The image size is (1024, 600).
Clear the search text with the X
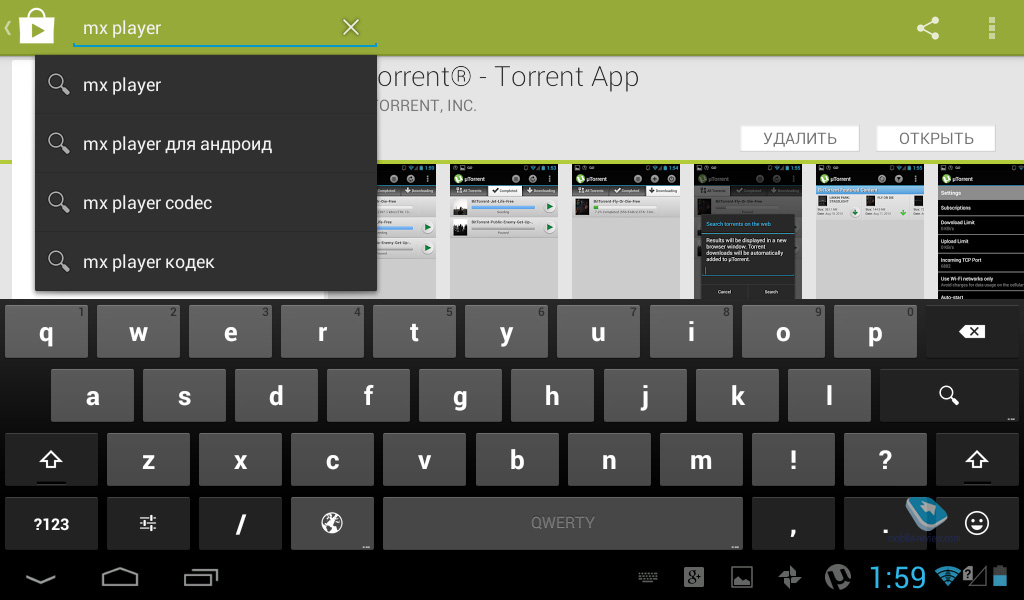[x=351, y=27]
